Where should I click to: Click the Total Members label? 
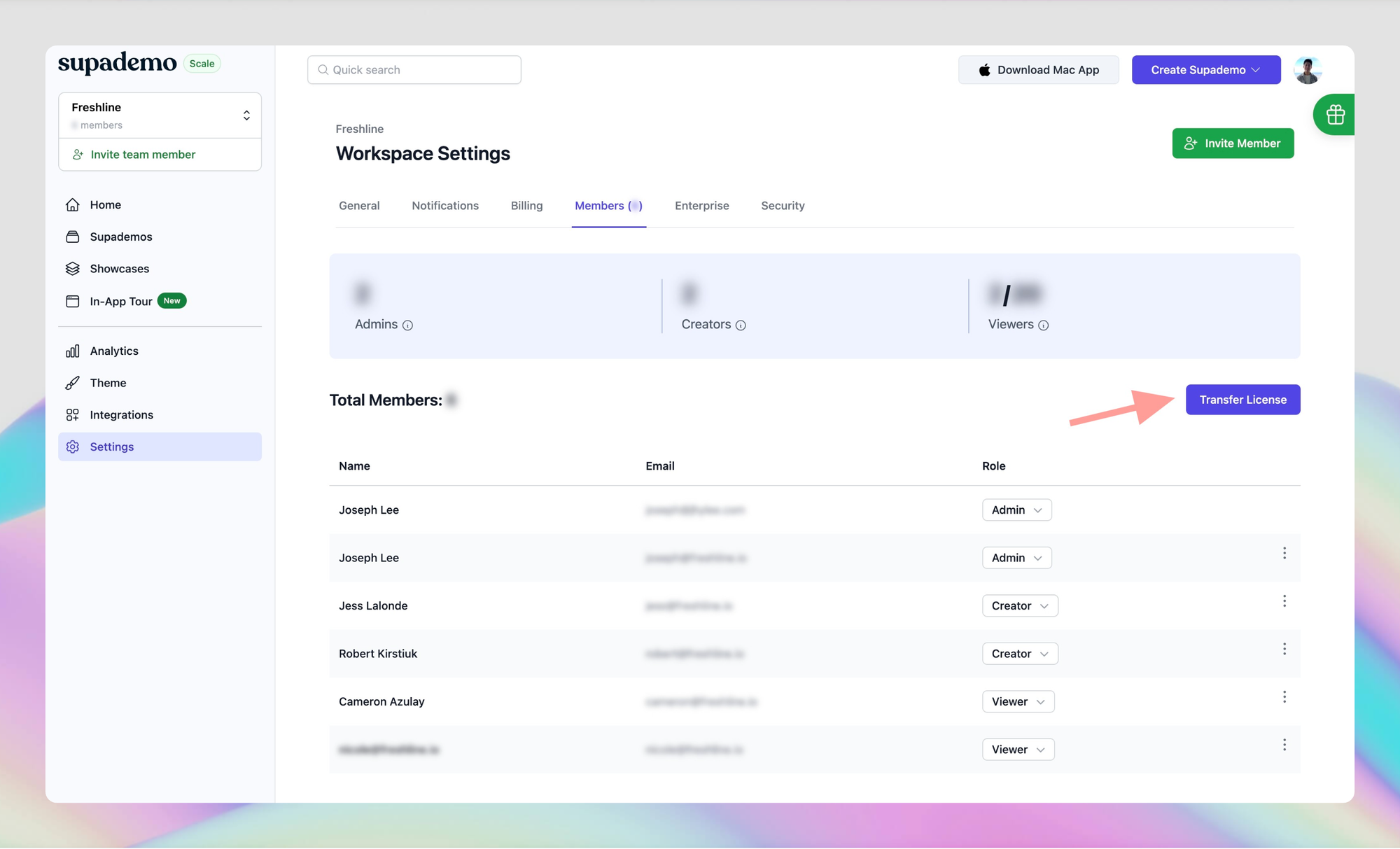[386, 400]
